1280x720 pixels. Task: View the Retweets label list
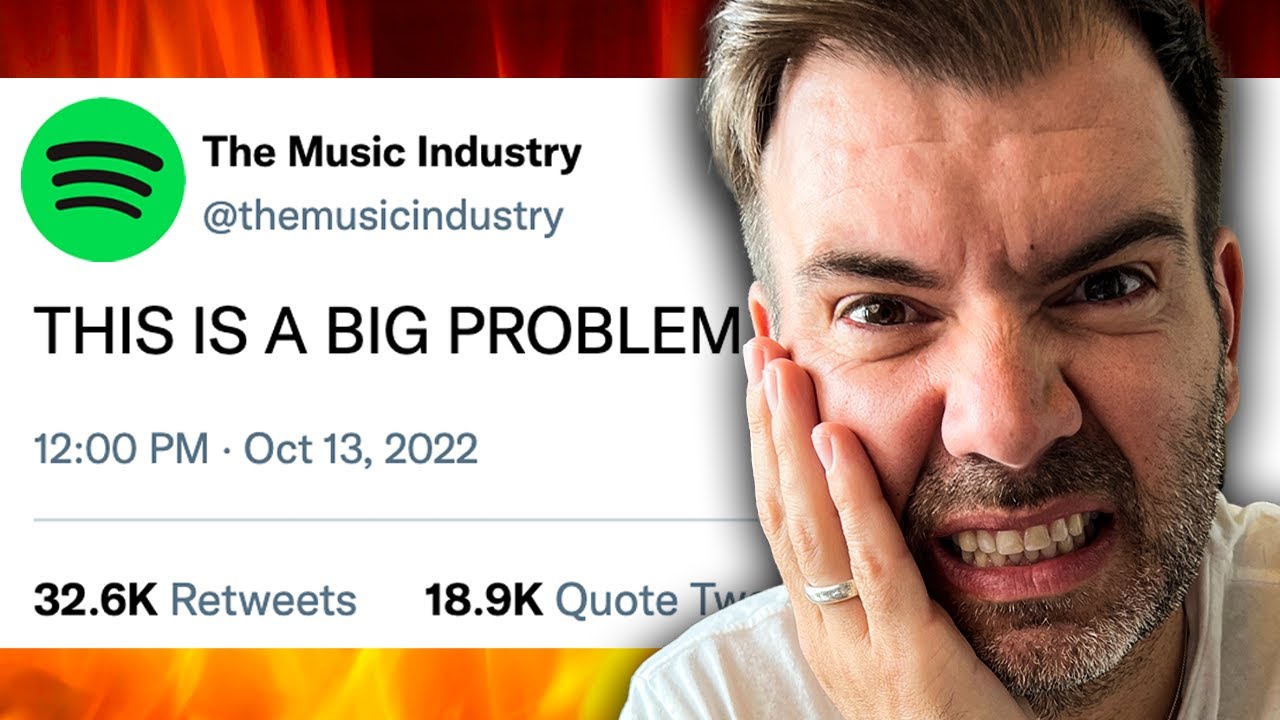tap(263, 601)
